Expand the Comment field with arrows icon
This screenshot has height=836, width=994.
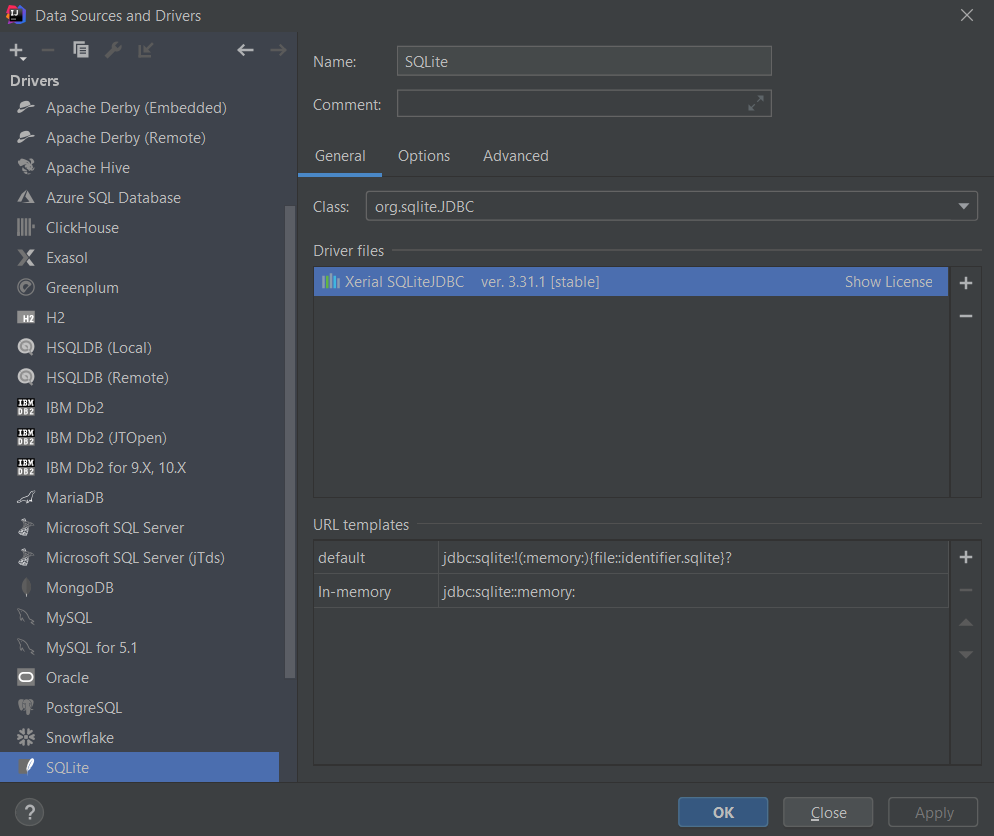click(x=756, y=103)
